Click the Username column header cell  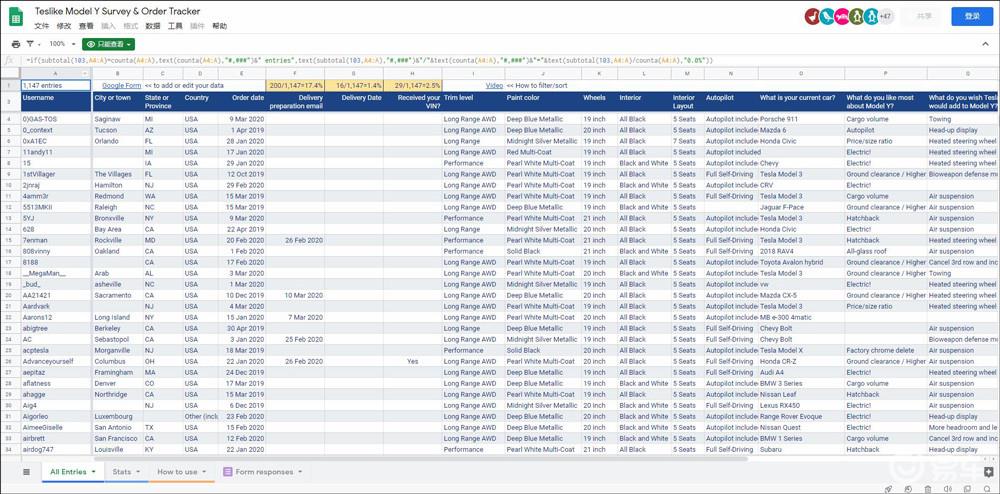pos(56,102)
